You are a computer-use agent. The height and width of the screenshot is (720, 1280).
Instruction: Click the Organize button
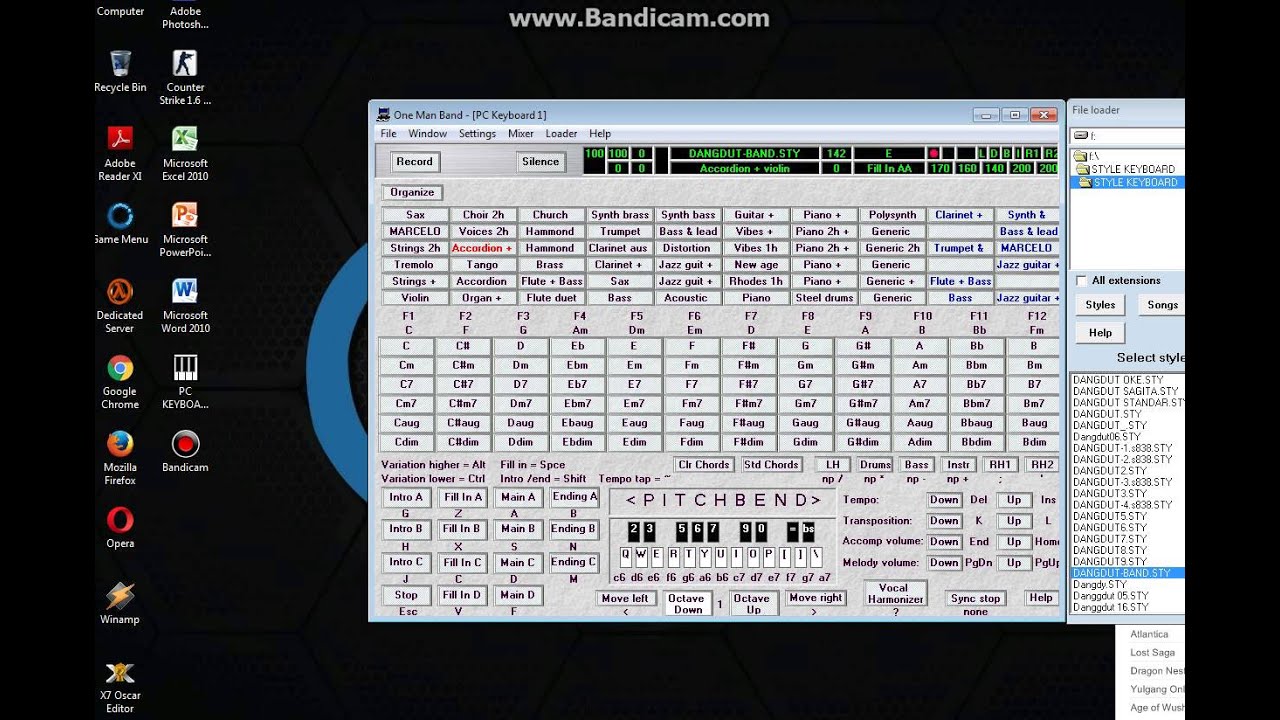pos(412,192)
